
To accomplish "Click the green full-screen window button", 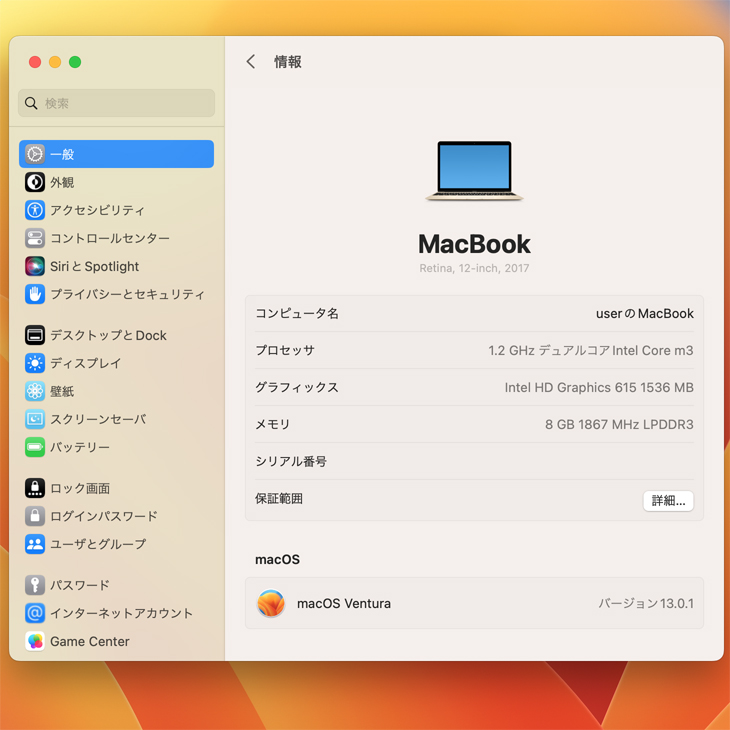I will pyautogui.click(x=75, y=62).
